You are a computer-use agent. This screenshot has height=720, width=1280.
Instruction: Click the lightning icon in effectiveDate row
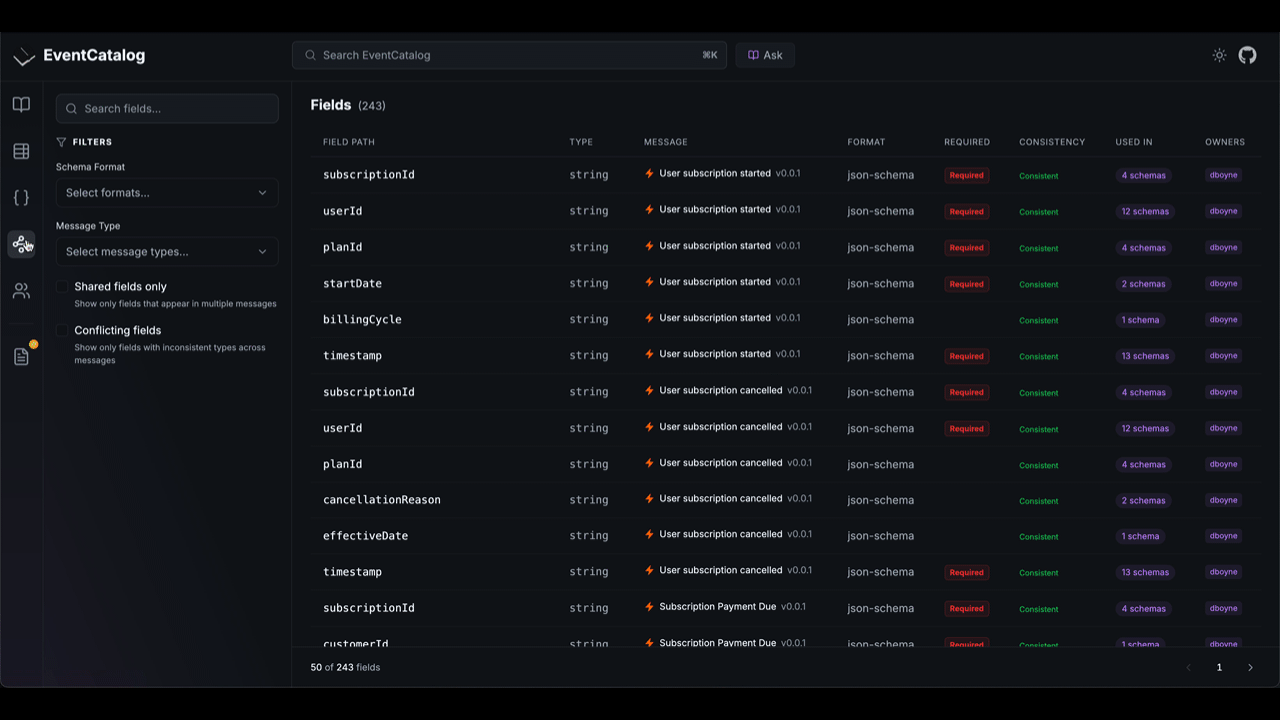pyautogui.click(x=649, y=534)
